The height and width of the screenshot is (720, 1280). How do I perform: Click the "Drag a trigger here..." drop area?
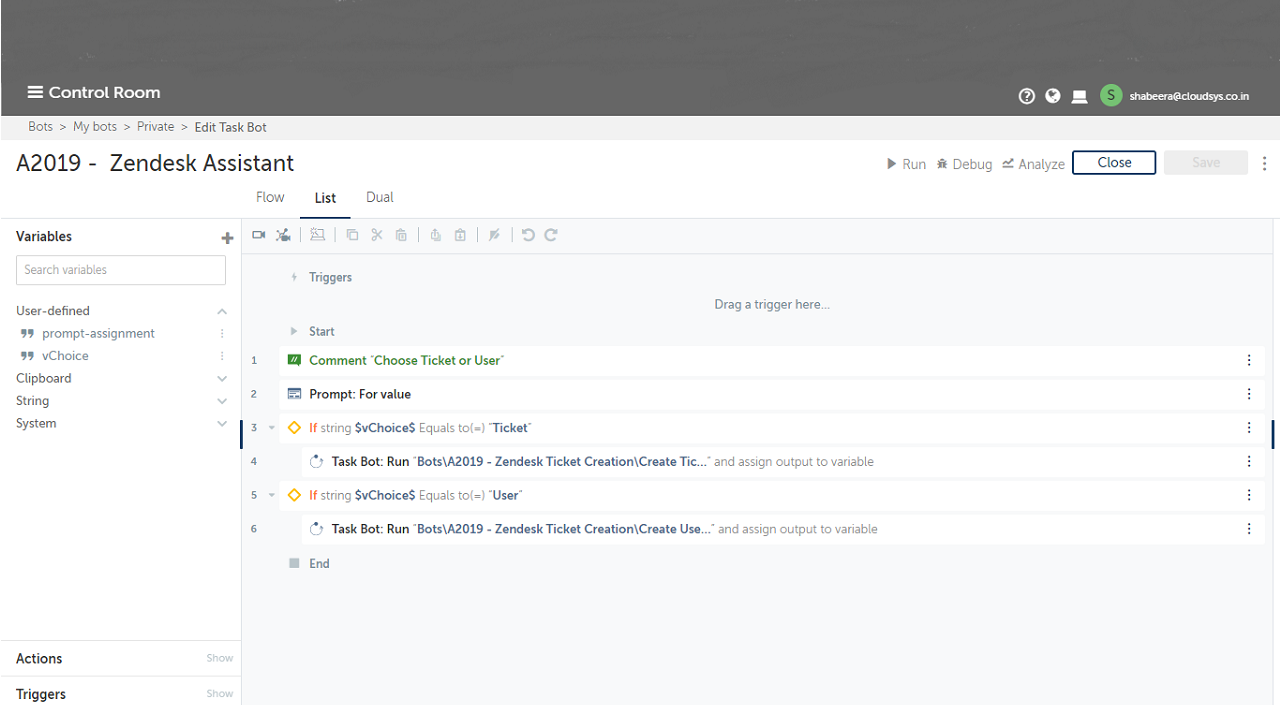[772, 304]
